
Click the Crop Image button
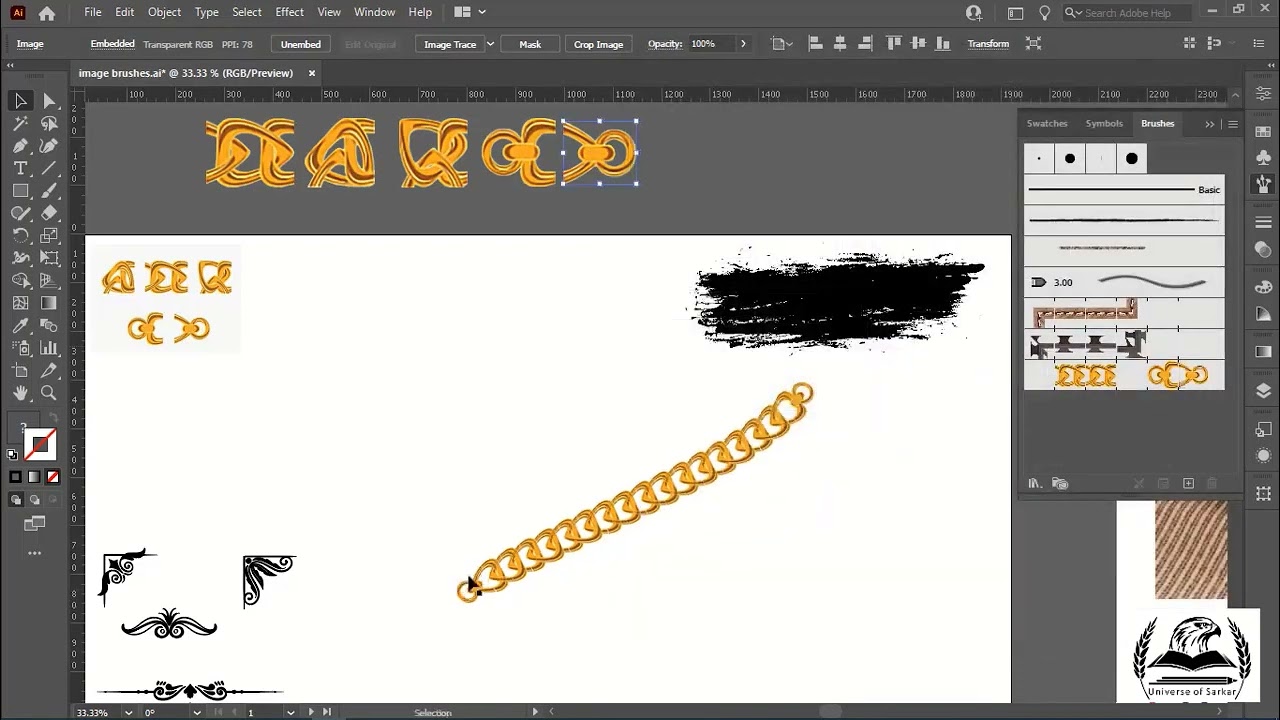point(599,44)
